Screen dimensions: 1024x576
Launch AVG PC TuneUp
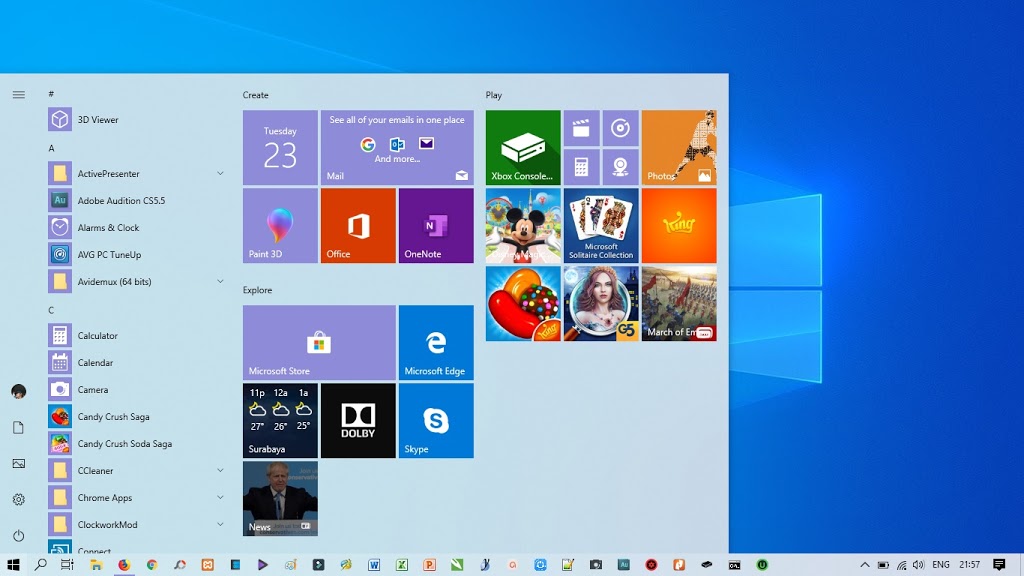coord(135,255)
